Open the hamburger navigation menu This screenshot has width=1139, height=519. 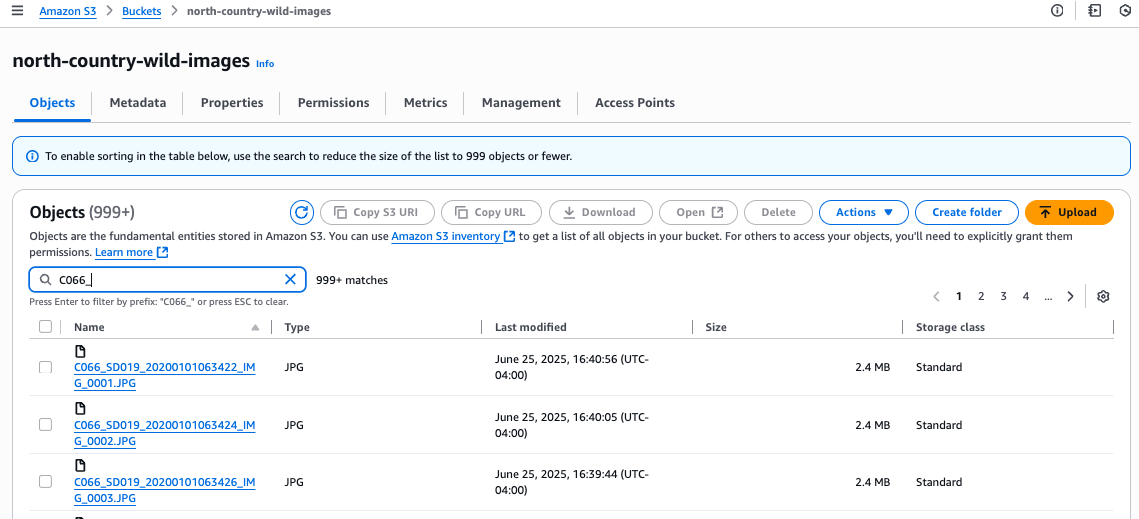17,11
